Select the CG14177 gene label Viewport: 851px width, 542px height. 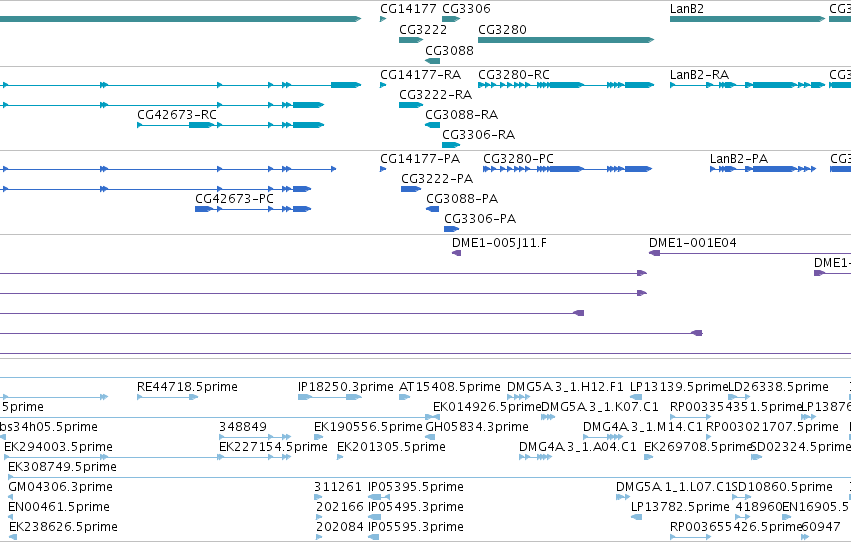[408, 9]
